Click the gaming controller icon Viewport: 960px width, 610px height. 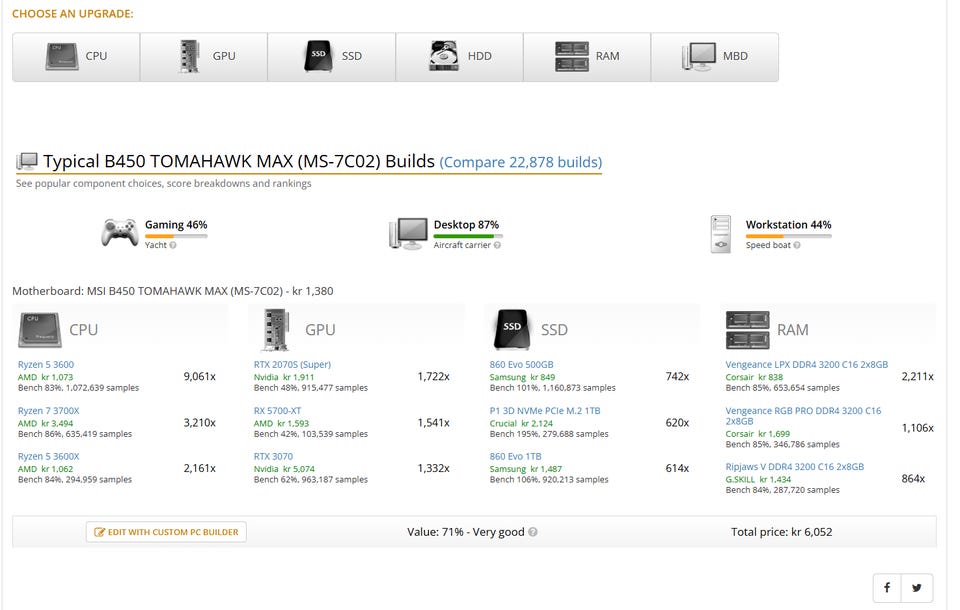[x=119, y=233]
